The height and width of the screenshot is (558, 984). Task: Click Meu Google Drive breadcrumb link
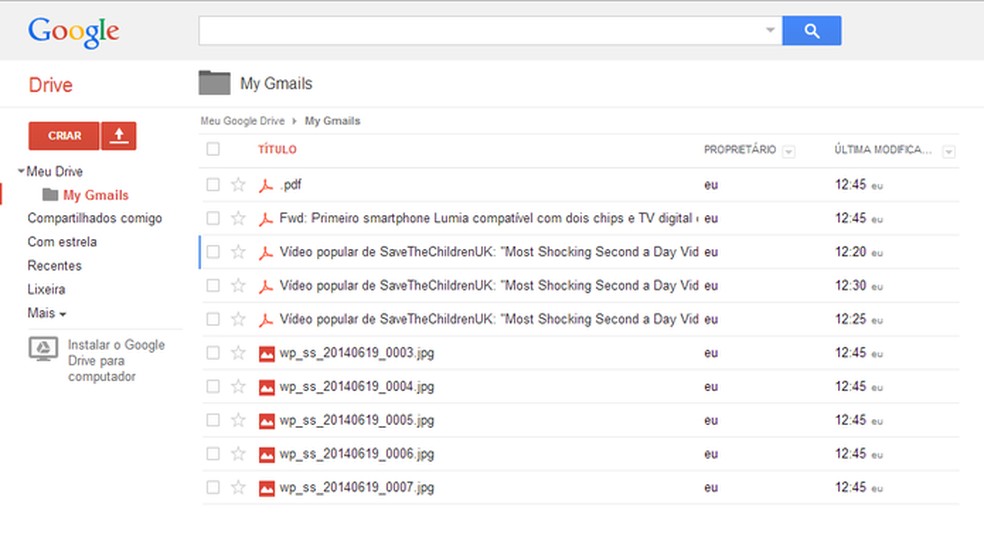pyautogui.click(x=242, y=121)
